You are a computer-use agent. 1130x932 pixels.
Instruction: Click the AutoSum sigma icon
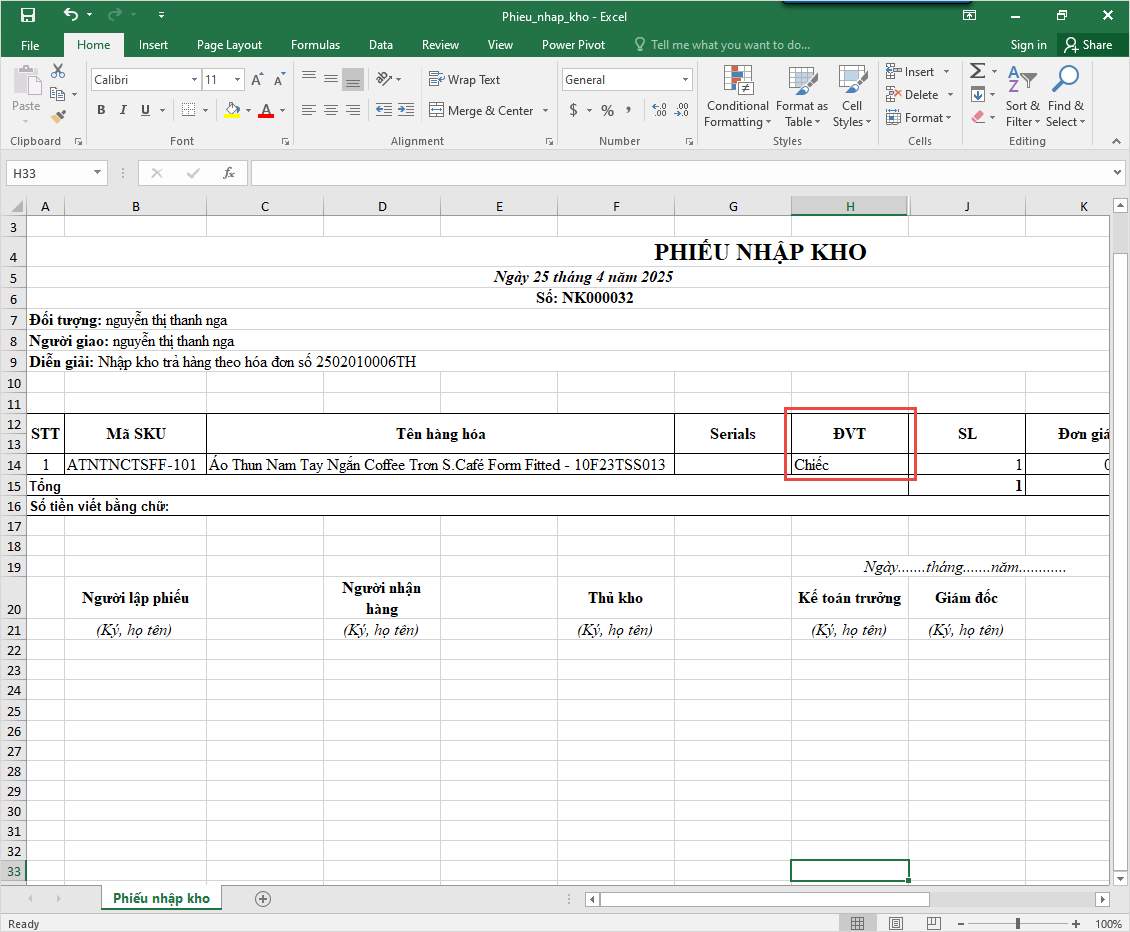point(977,71)
